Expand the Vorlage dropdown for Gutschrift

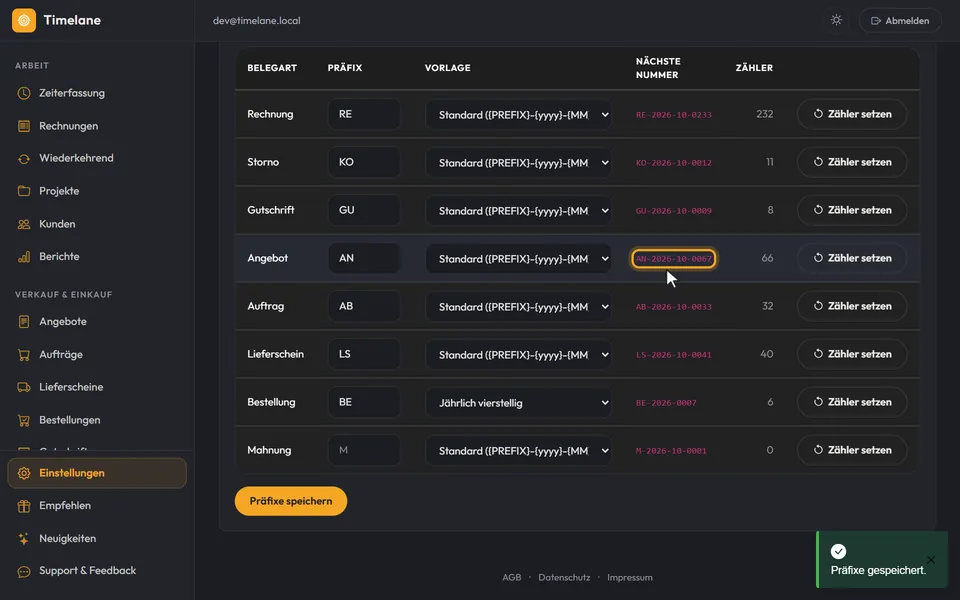[x=519, y=211]
